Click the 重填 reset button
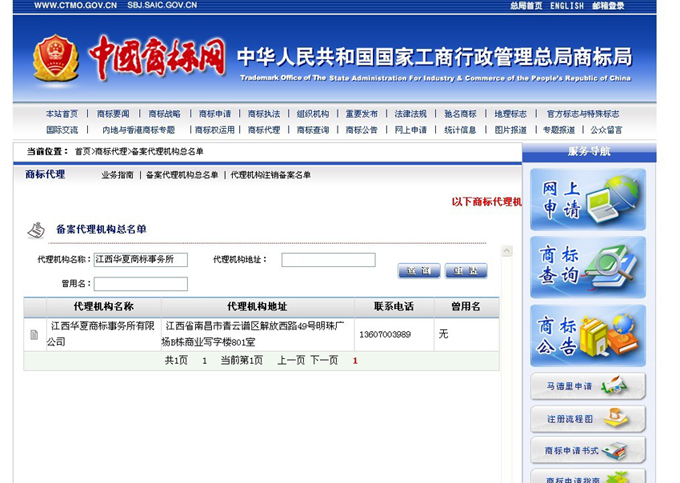 pyautogui.click(x=465, y=271)
